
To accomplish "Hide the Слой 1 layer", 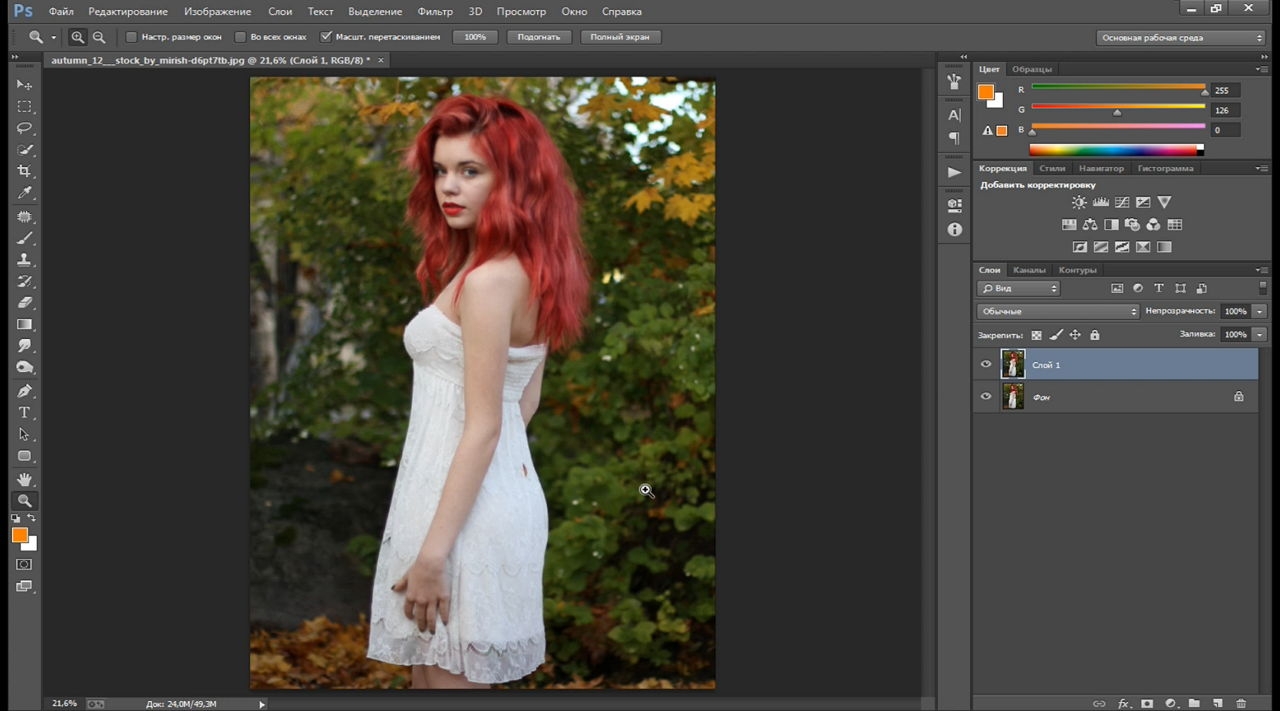I will [986, 364].
